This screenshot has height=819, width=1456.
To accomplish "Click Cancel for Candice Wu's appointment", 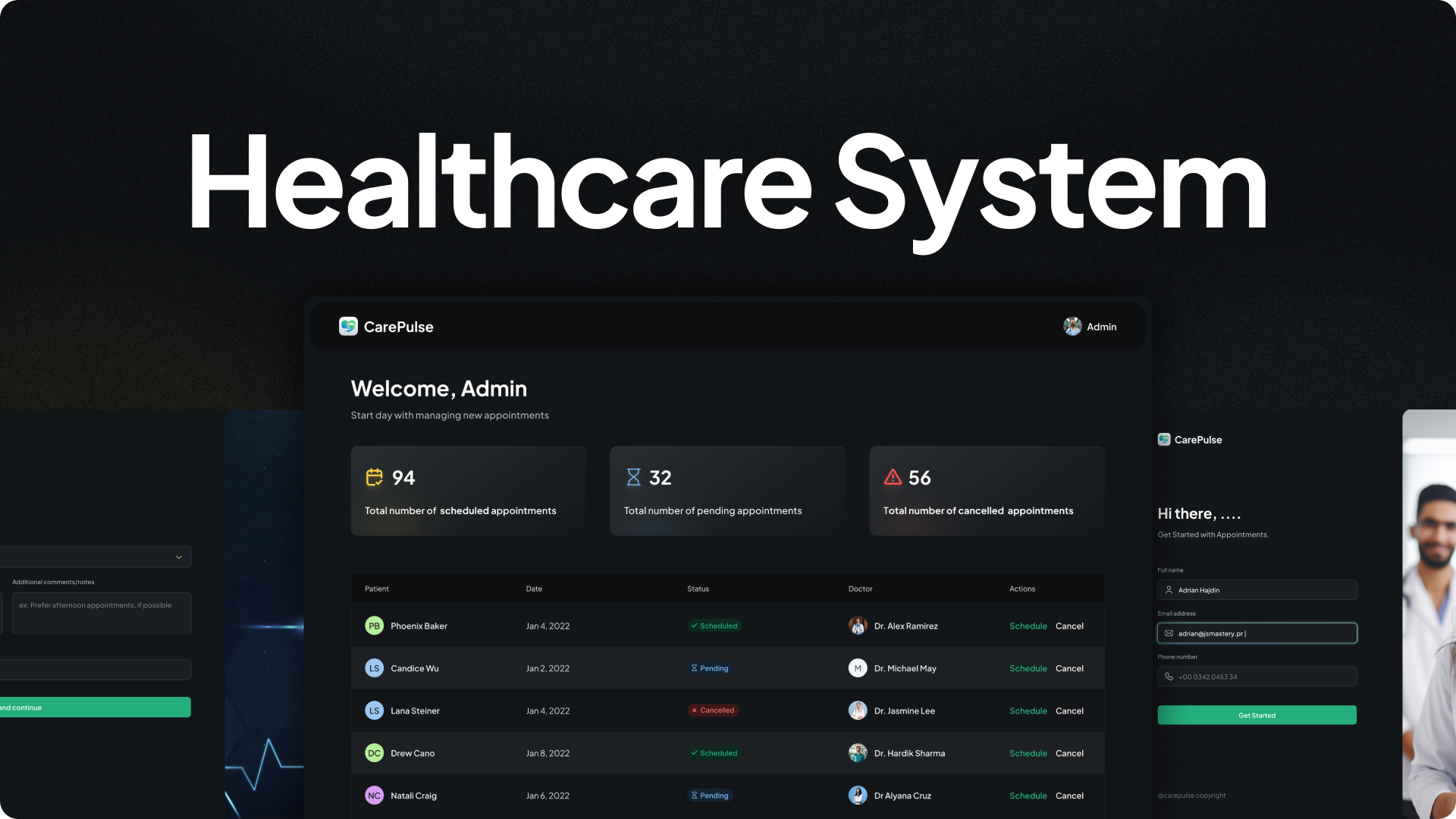I will 1069,668.
